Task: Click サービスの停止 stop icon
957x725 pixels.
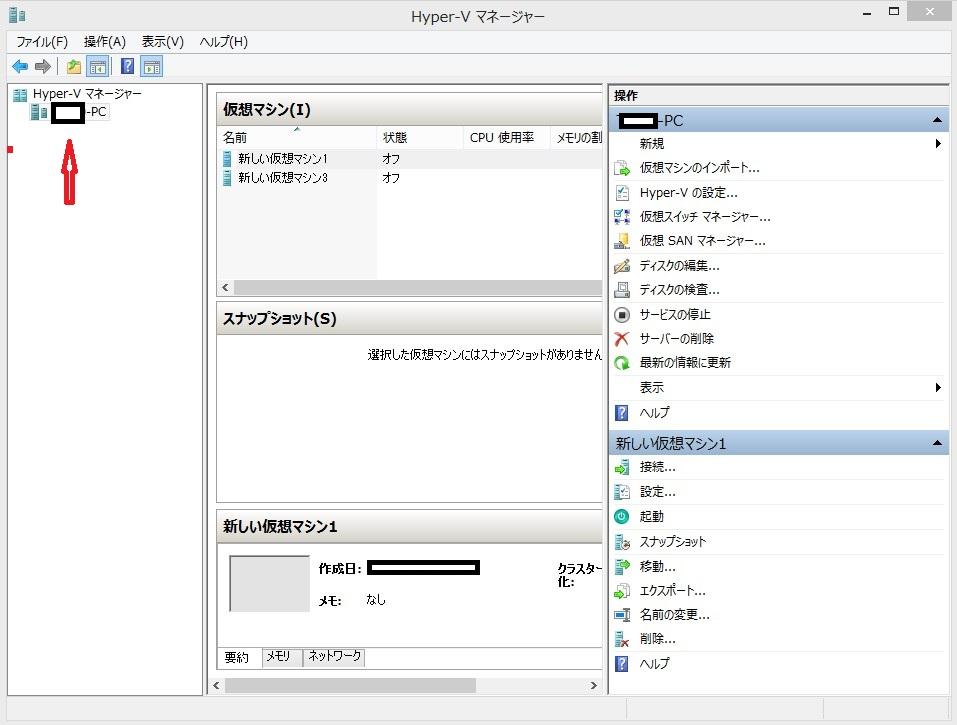Action: pos(621,314)
